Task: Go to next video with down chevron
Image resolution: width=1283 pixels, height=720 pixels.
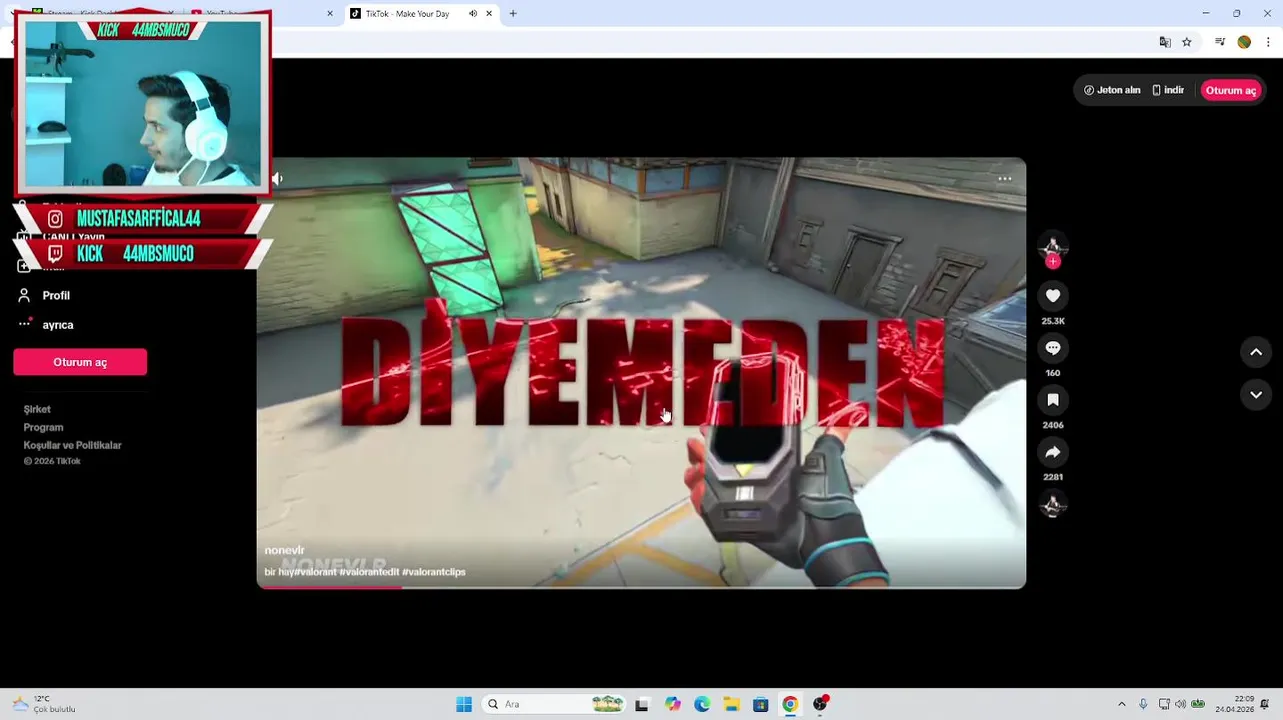Action: (1256, 395)
